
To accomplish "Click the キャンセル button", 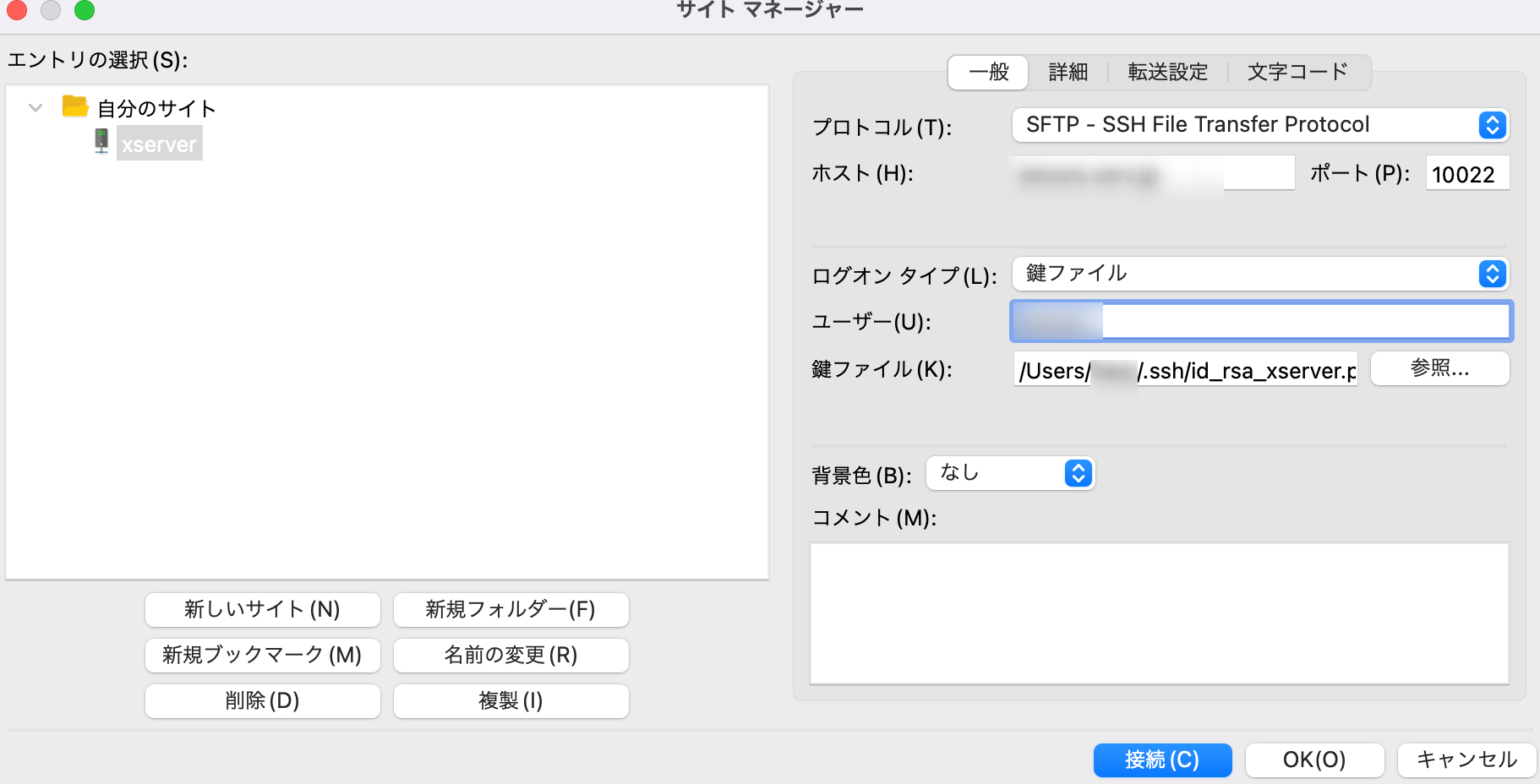I will point(1466,759).
